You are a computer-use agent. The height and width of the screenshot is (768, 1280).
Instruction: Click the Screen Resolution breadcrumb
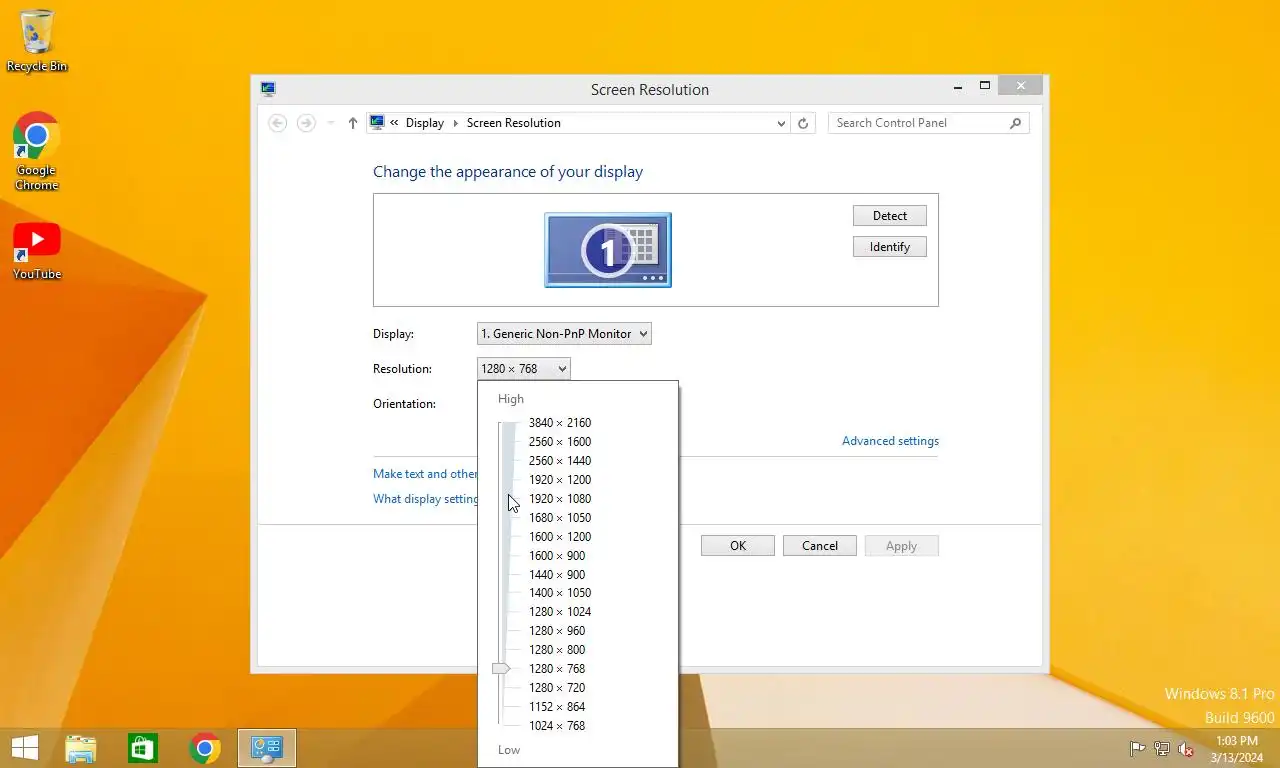coord(513,123)
